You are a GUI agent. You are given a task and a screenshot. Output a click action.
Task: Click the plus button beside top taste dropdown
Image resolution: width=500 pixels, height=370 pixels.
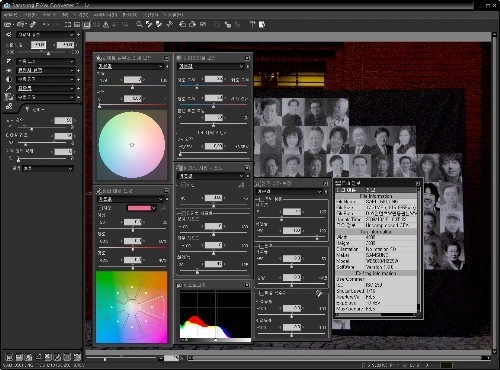tap(78, 35)
